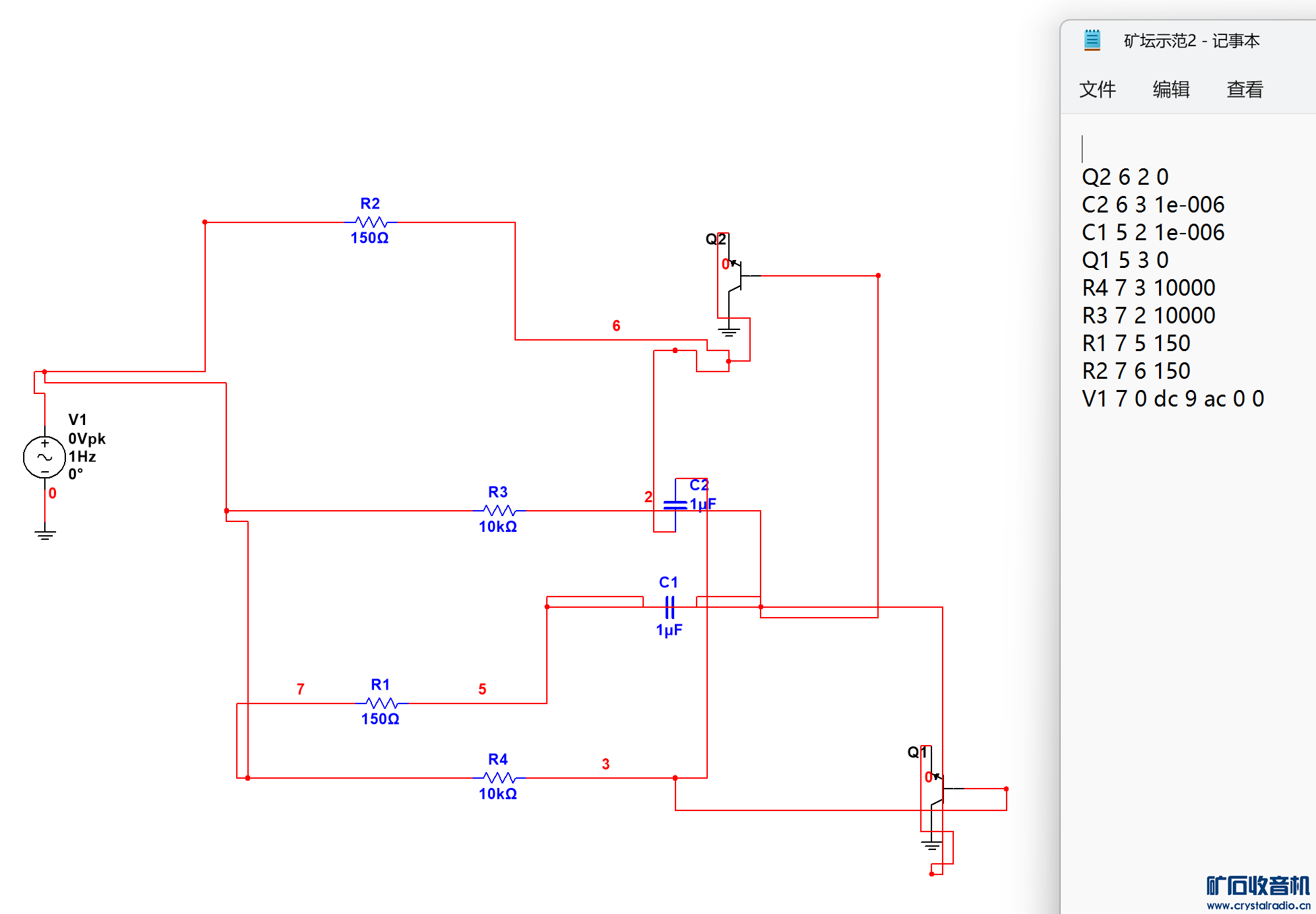Click the 10kΩ value under R3
The height and width of the screenshot is (914, 1316).
(498, 527)
